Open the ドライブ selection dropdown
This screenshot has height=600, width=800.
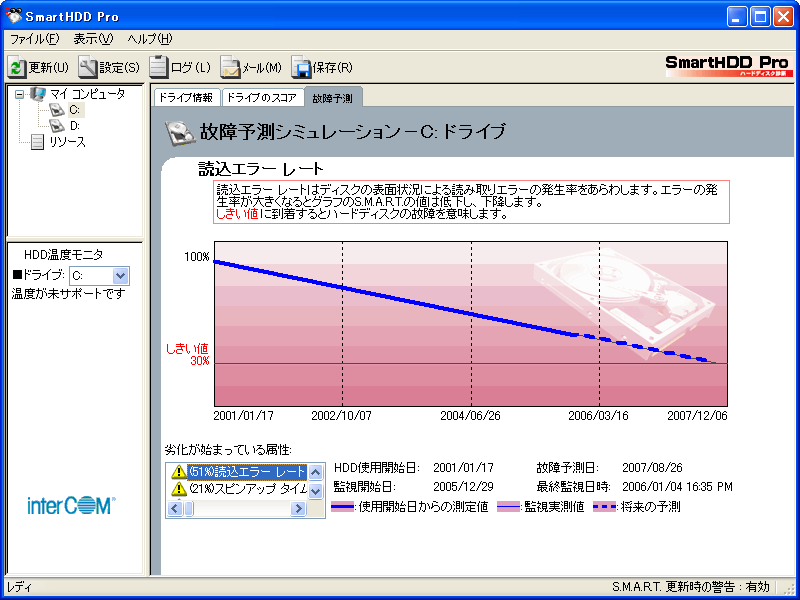(120, 276)
